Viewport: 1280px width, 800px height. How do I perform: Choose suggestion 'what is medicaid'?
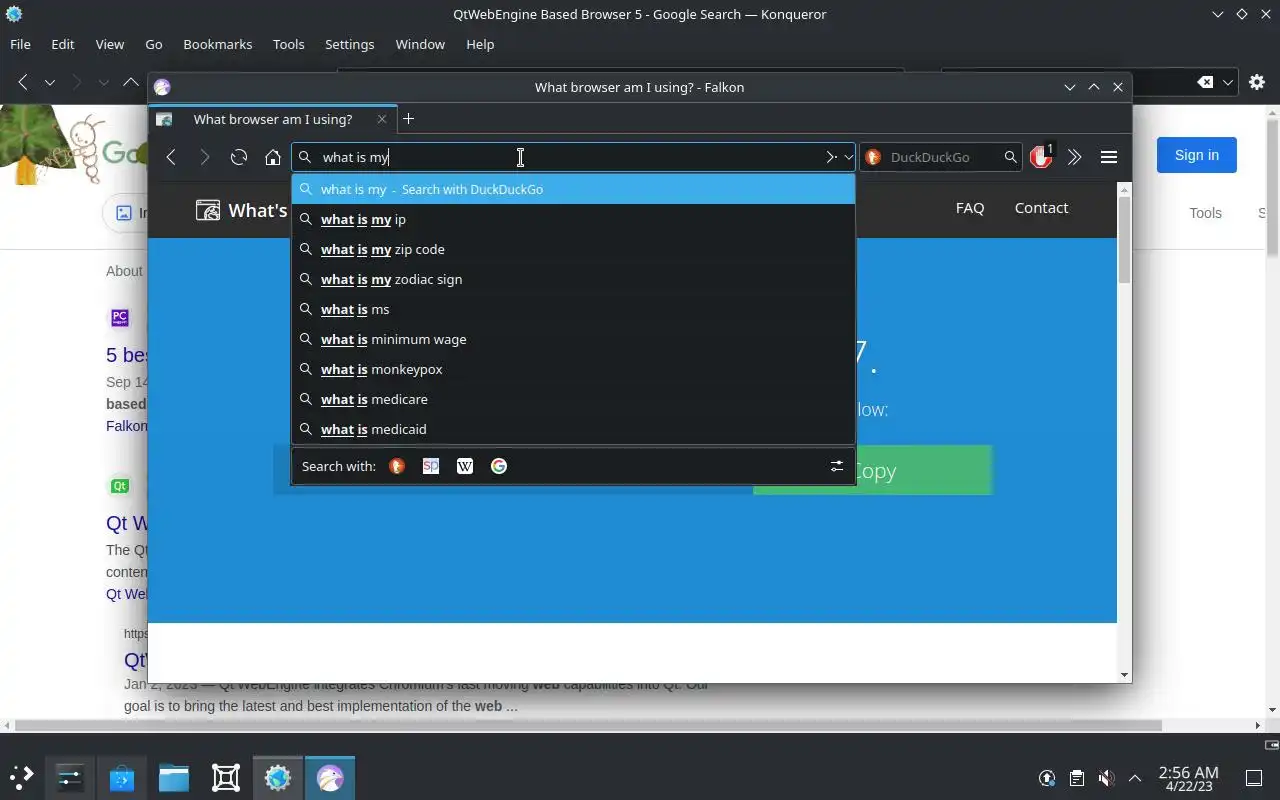click(573, 429)
